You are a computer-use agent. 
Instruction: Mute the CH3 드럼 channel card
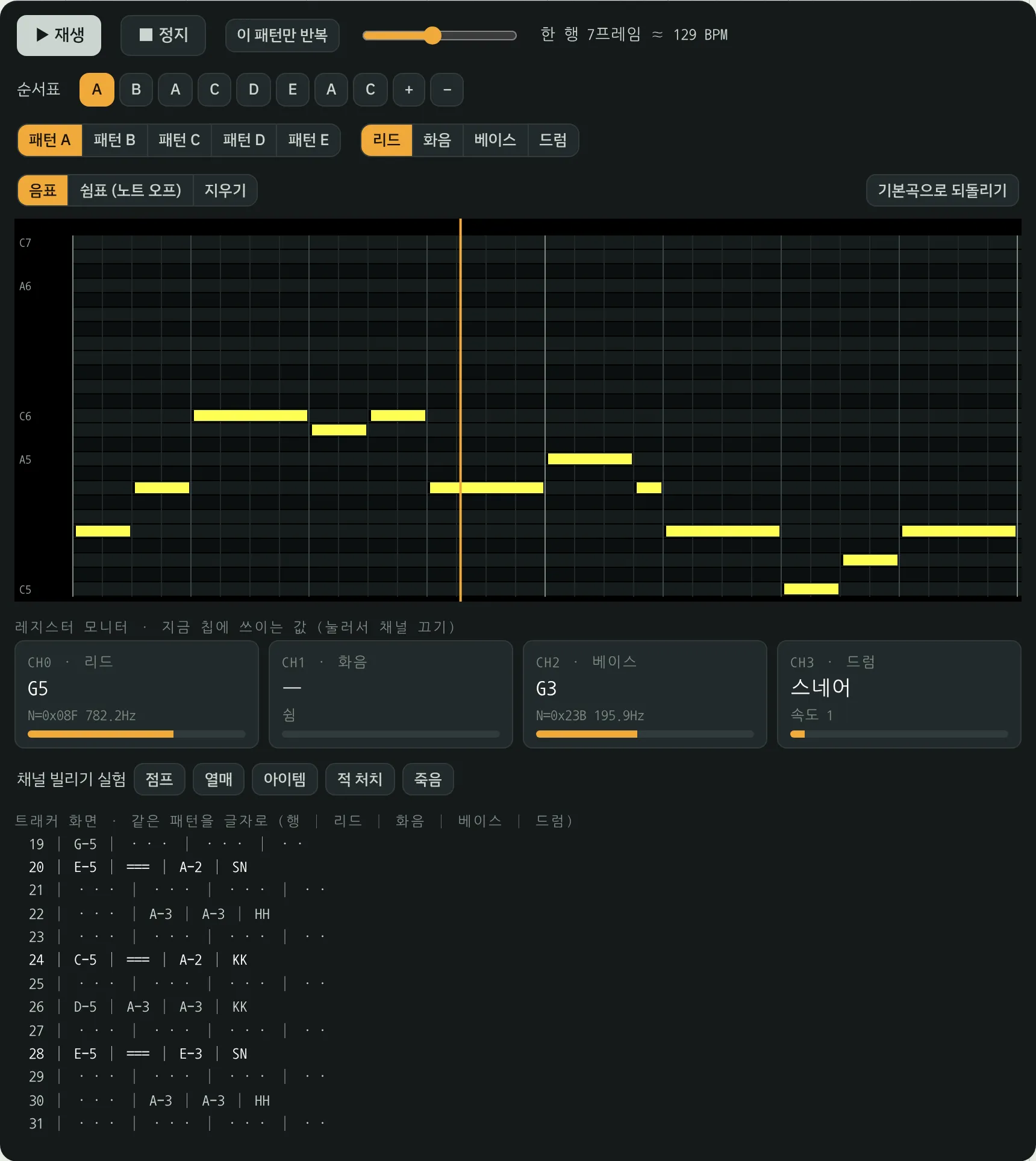click(899, 694)
